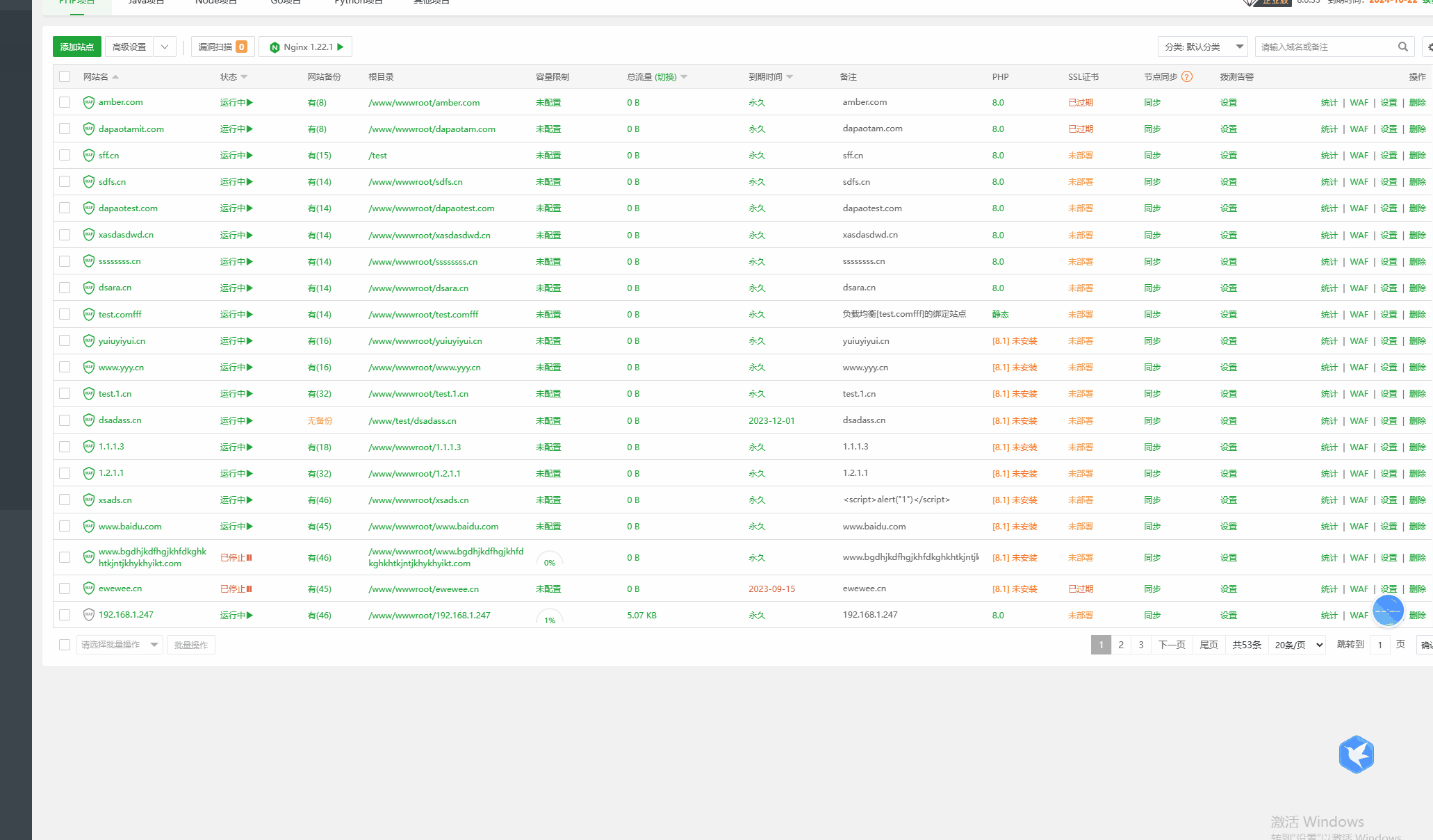Tick the checkbox for amber.com row
This screenshot has height=840, width=1433.
point(65,102)
